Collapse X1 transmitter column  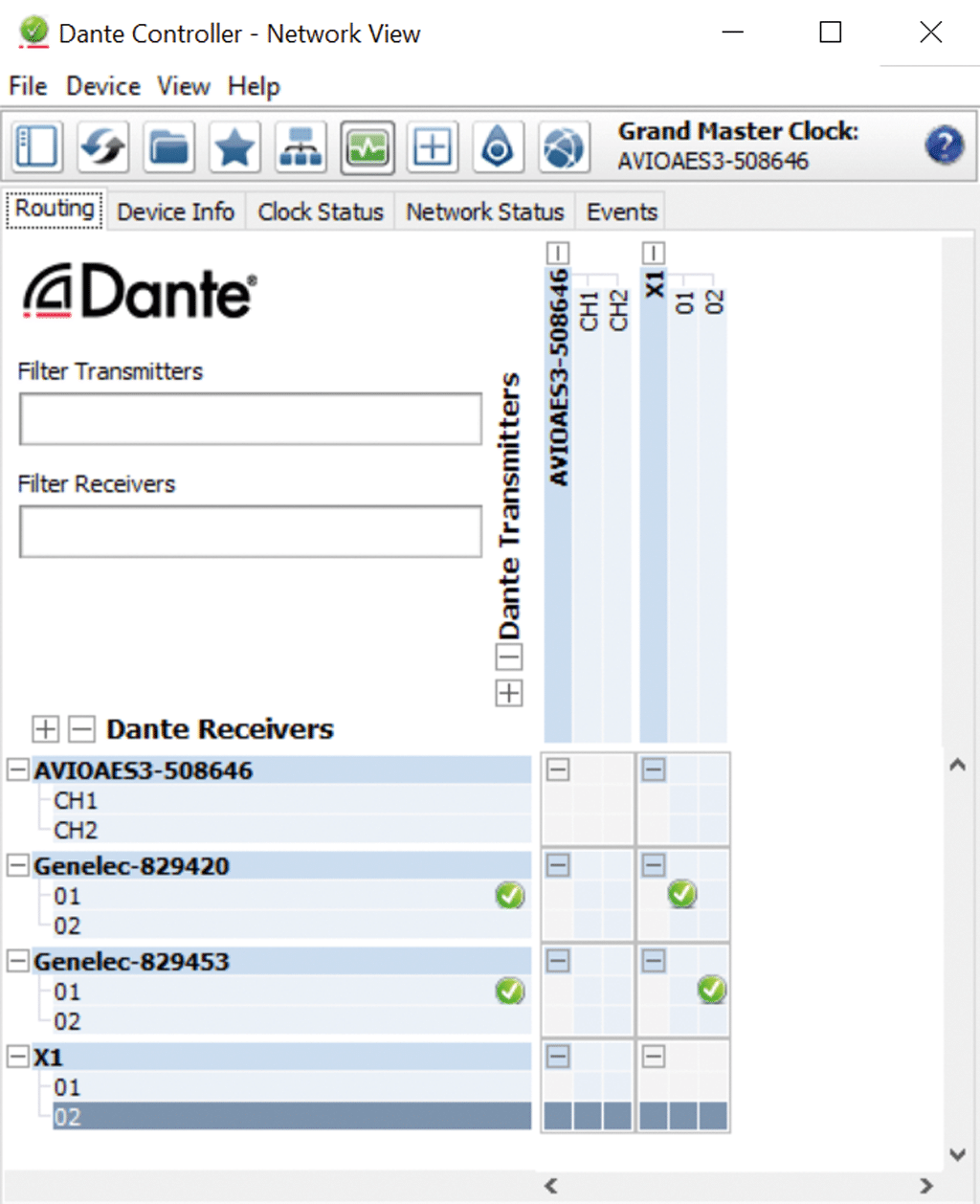click(654, 253)
